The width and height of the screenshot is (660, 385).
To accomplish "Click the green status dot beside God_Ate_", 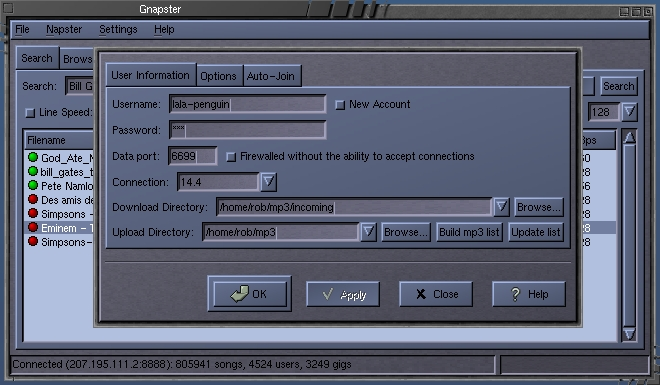I will (x=33, y=157).
